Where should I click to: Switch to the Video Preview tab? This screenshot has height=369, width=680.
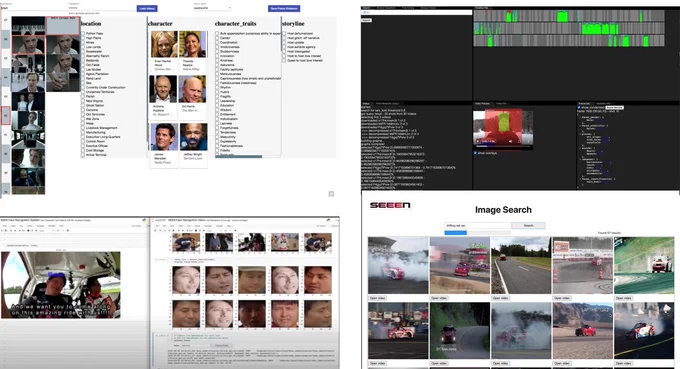(482, 104)
